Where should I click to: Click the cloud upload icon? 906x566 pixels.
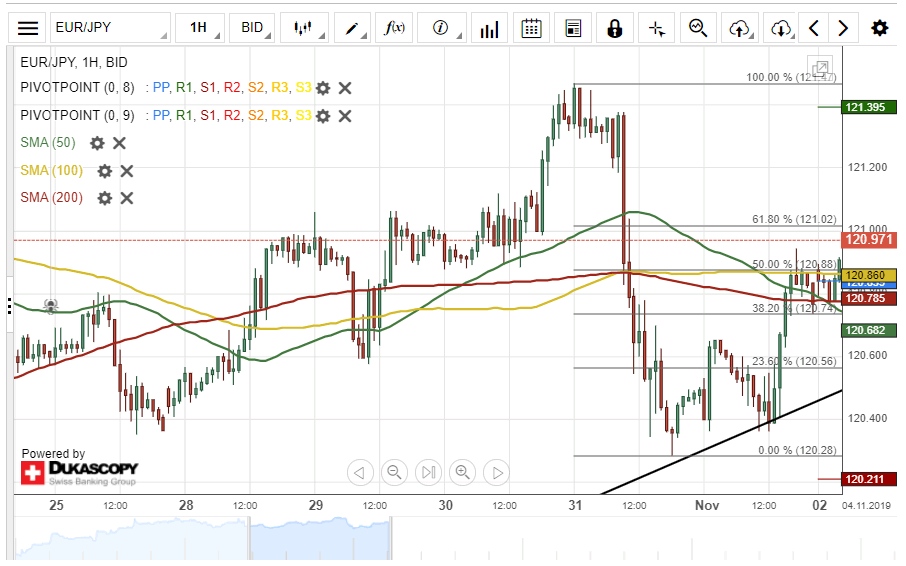[740, 28]
